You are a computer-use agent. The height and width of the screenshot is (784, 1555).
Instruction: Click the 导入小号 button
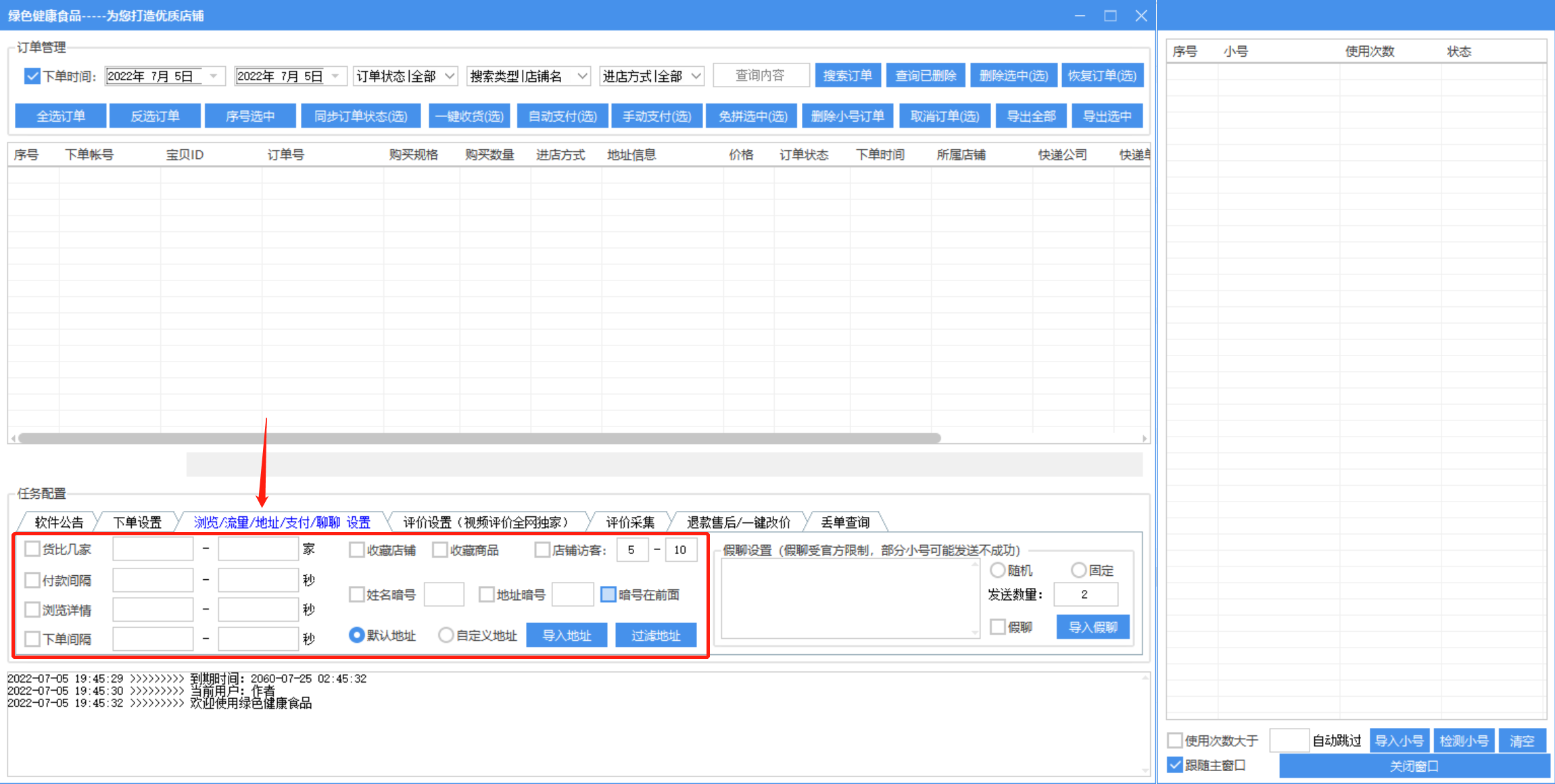pos(1399,741)
